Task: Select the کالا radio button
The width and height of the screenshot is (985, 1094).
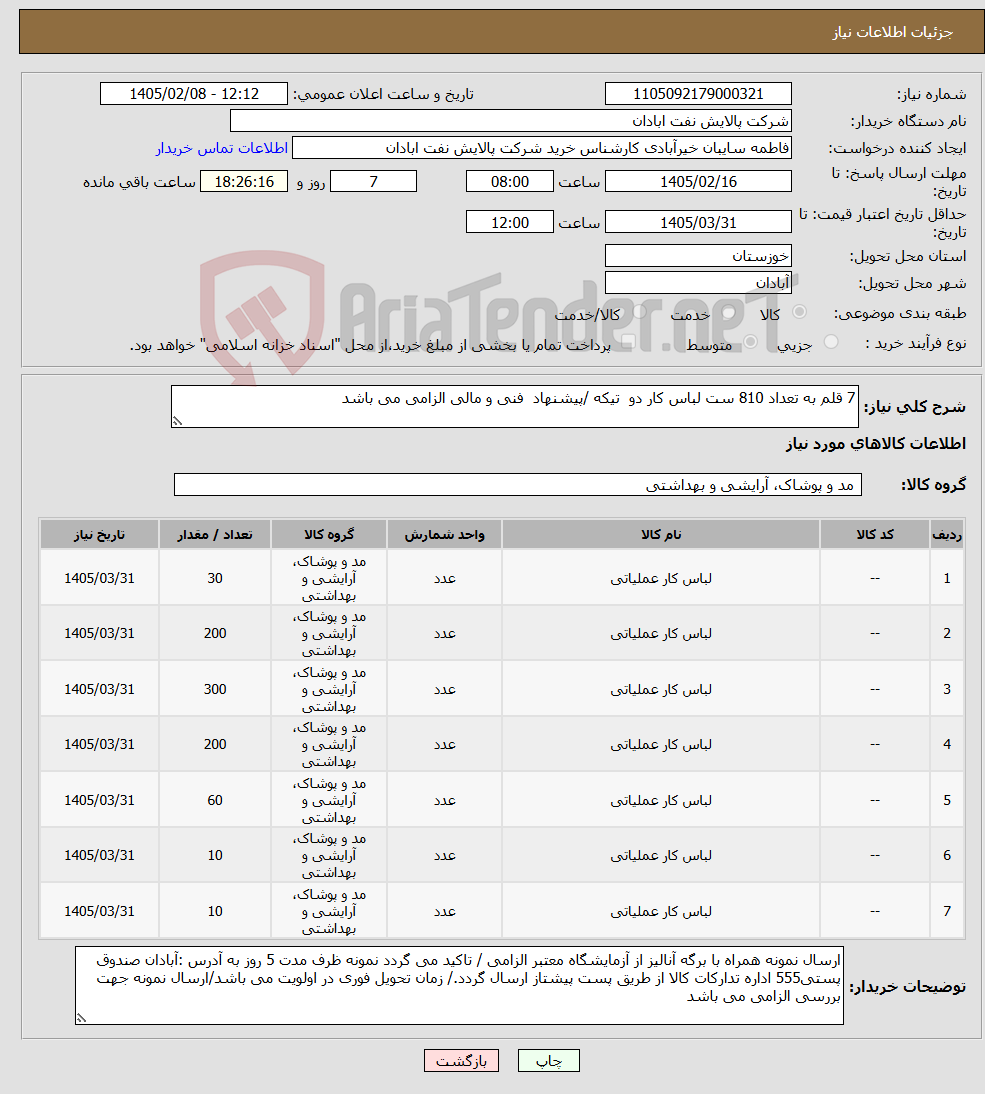Action: pos(799,312)
